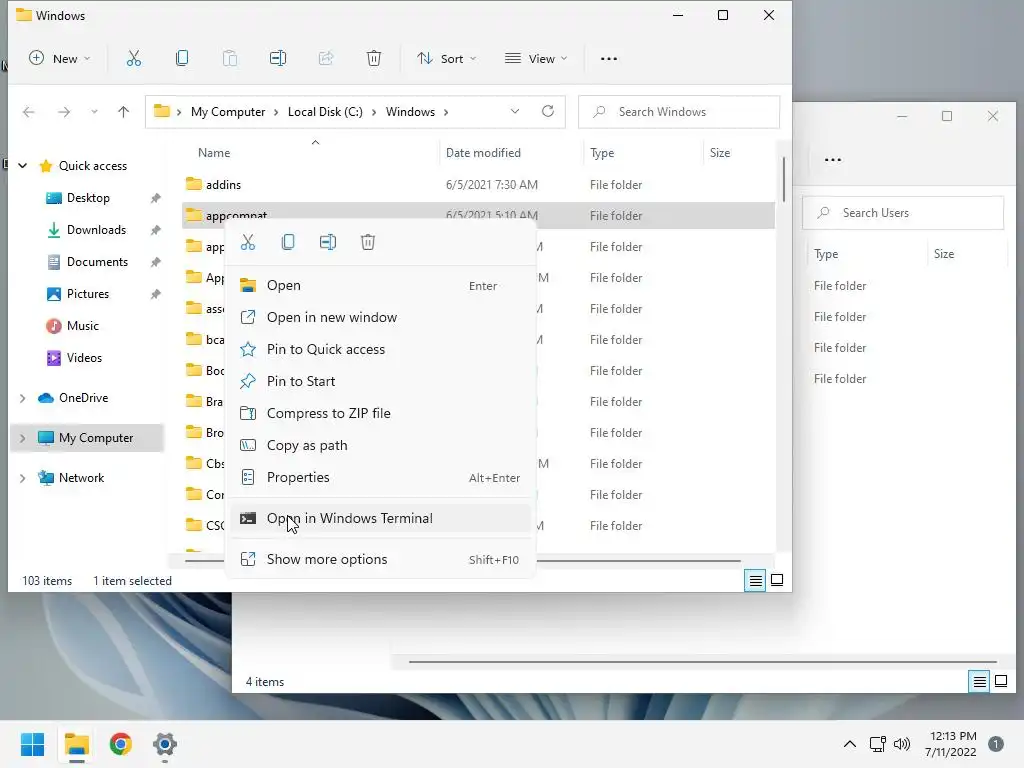Choose Compress to ZIP file

(380, 413)
